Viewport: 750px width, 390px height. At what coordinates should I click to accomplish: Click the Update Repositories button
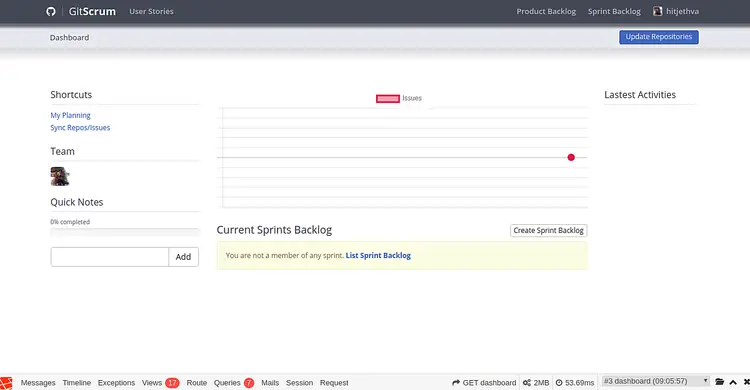point(659,37)
